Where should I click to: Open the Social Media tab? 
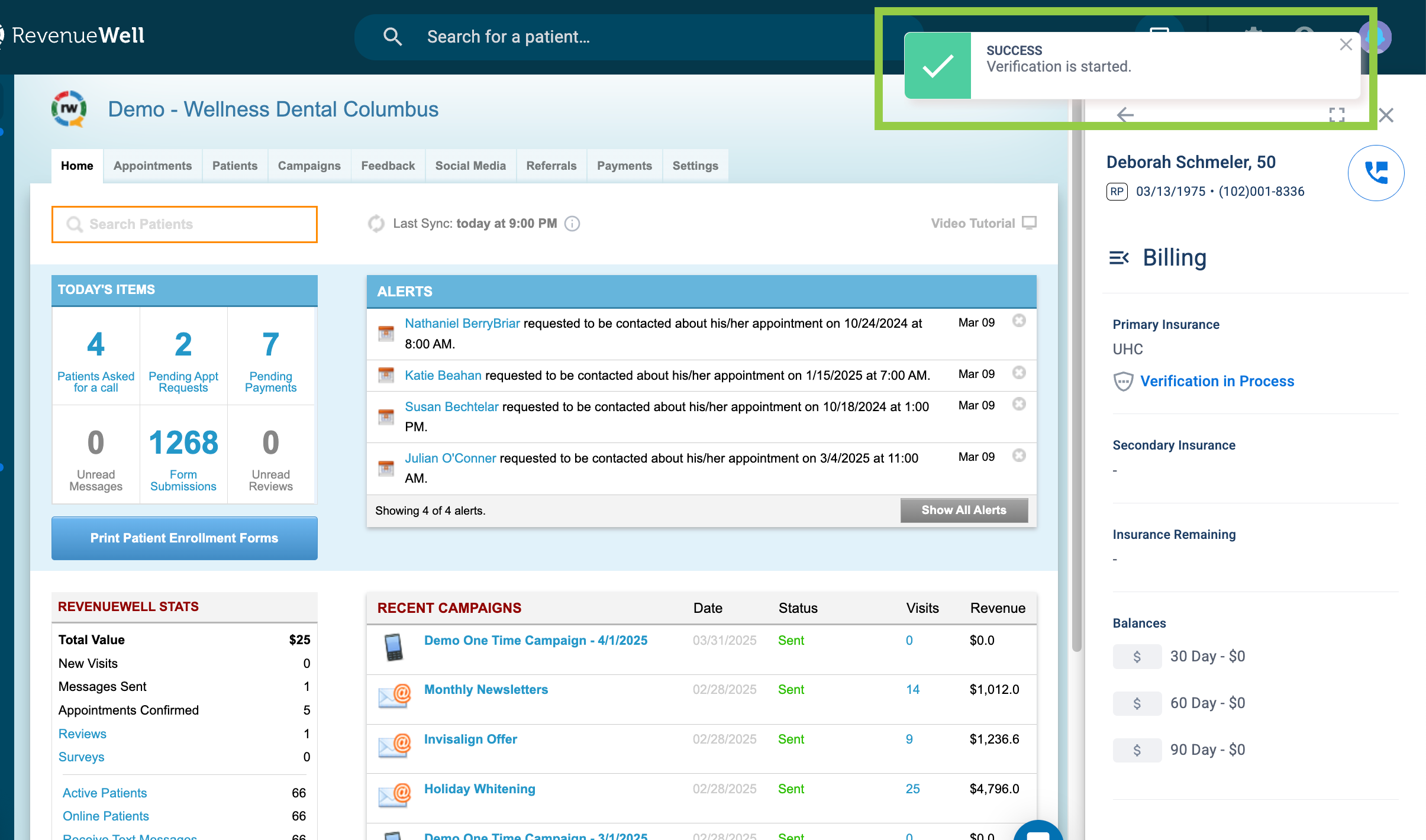click(470, 166)
